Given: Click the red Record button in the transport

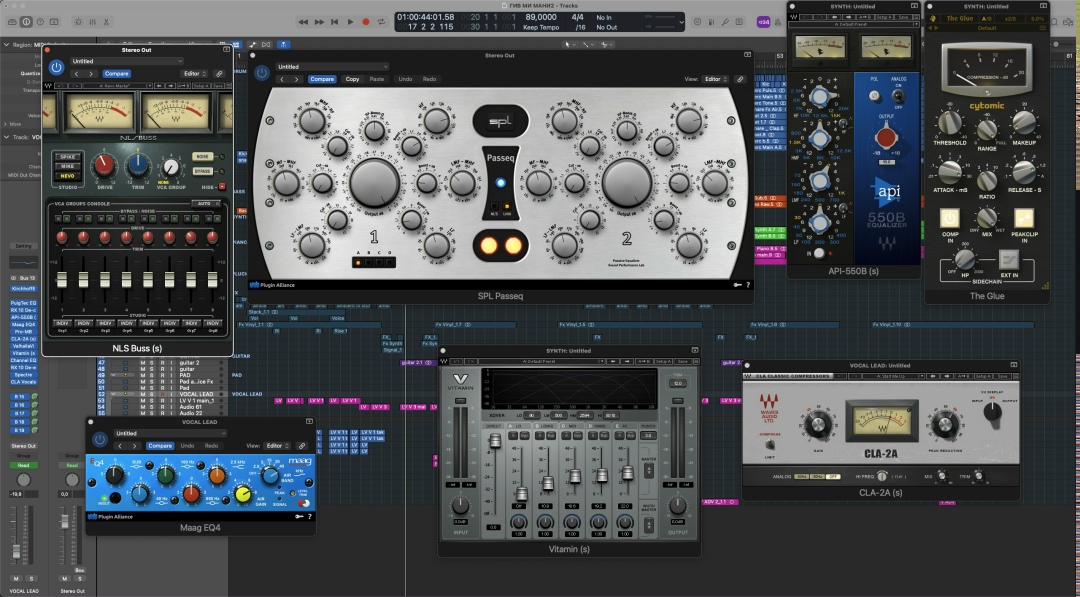Looking at the screenshot, I should [x=366, y=22].
